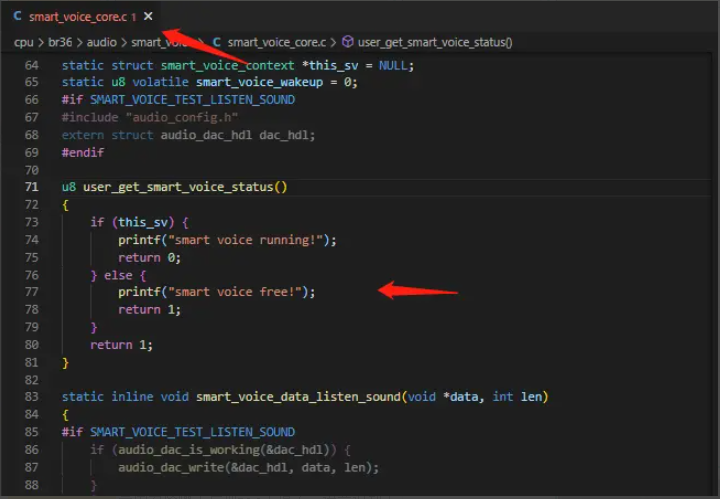Click line number 71 in gutter

[32, 187]
